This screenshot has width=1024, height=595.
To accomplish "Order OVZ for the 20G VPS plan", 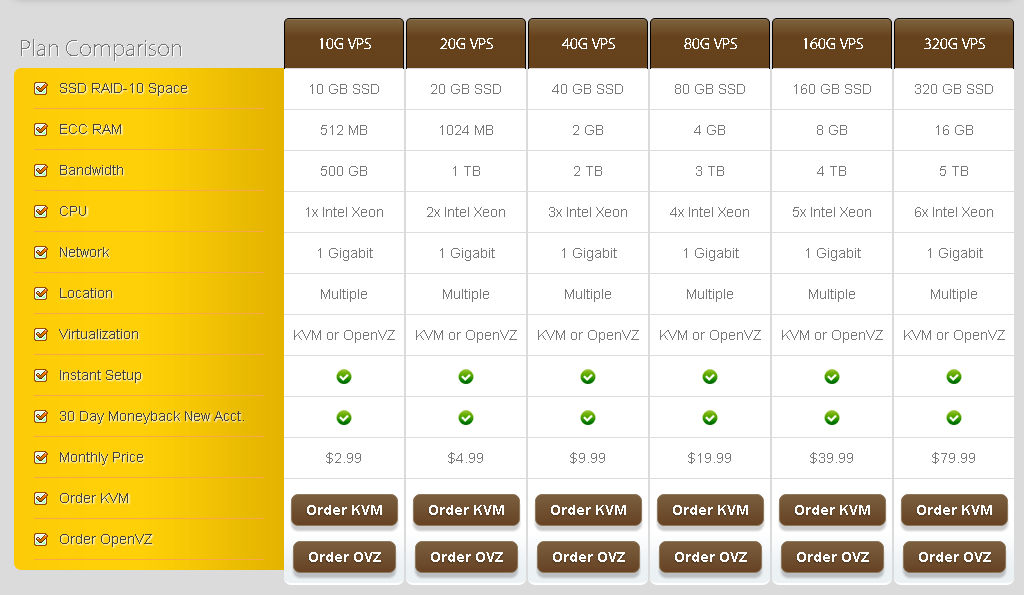I will pyautogui.click(x=466, y=557).
